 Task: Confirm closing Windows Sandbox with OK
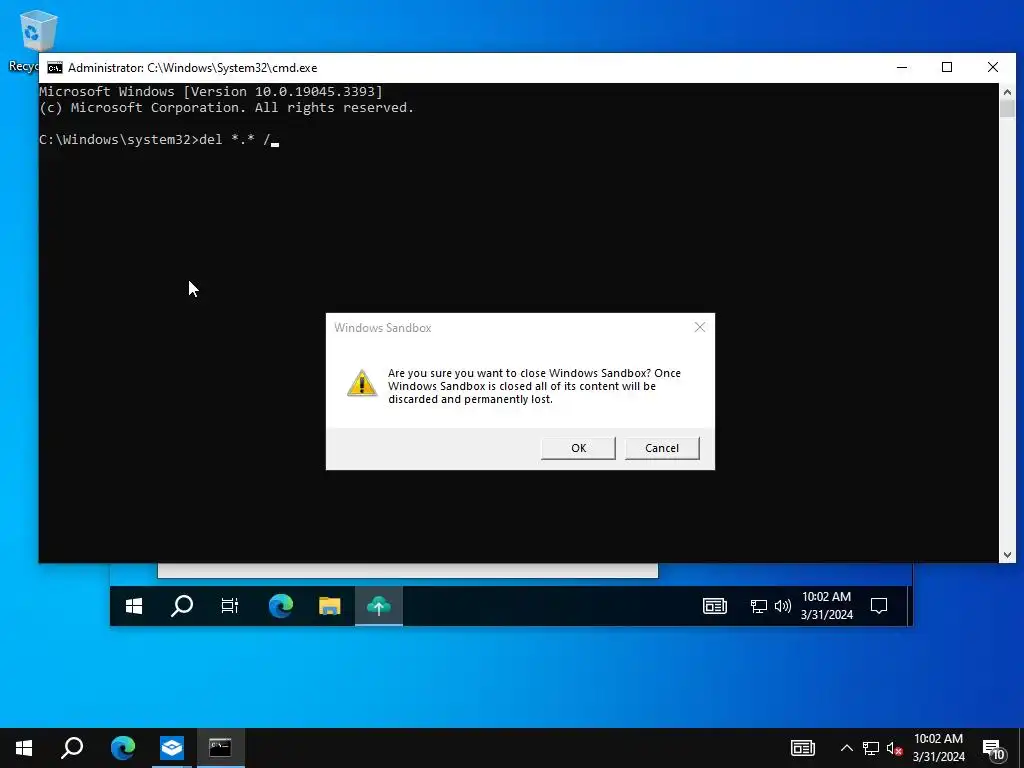tap(578, 448)
